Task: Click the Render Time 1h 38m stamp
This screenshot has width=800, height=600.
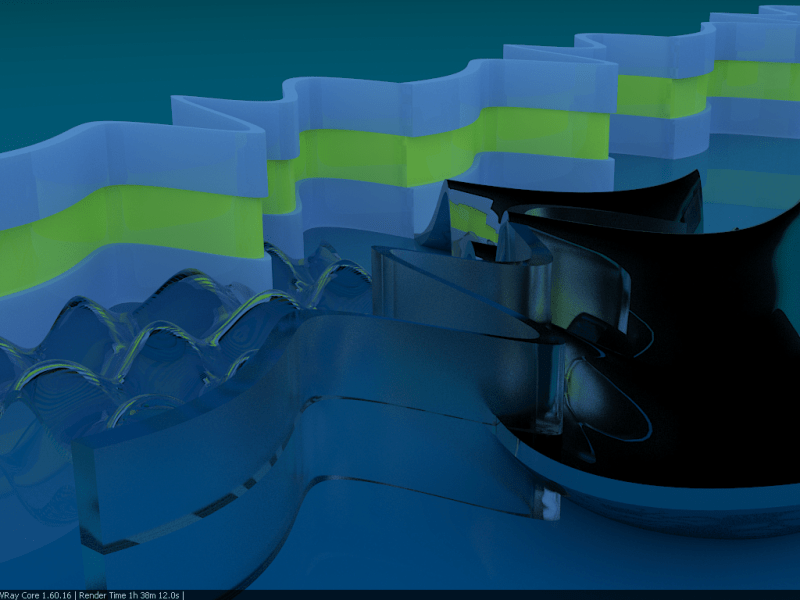Action: tap(128, 594)
